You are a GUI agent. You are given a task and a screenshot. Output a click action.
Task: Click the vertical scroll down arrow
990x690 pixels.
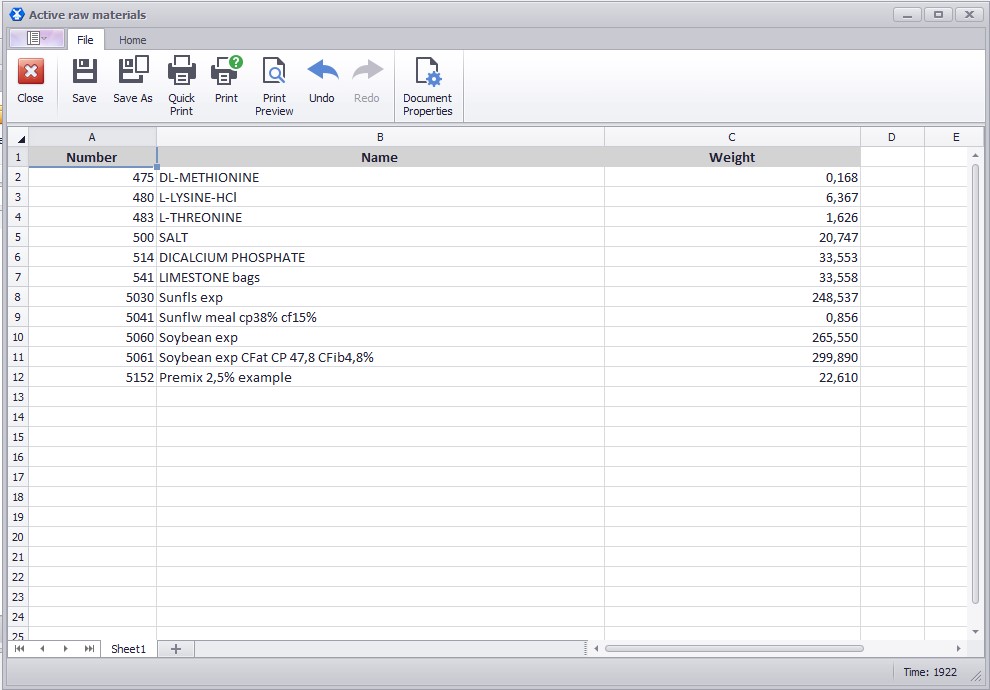(x=975, y=631)
